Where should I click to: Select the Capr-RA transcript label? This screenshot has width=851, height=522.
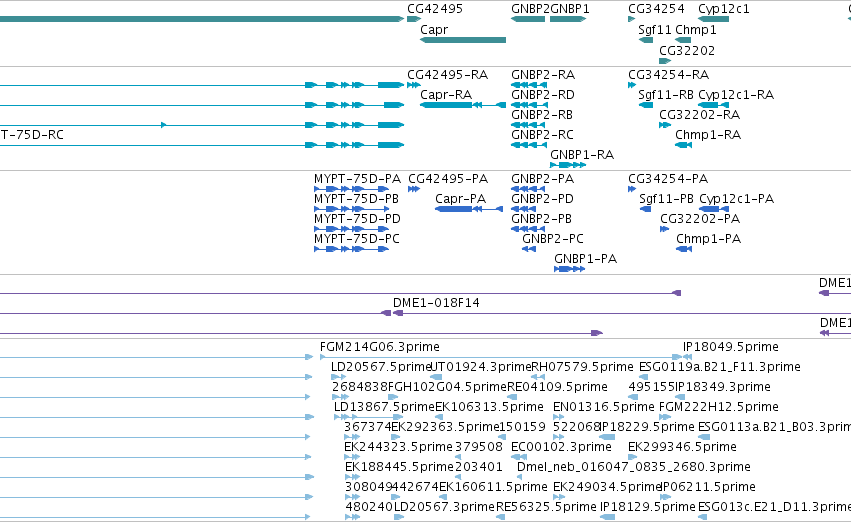point(446,94)
